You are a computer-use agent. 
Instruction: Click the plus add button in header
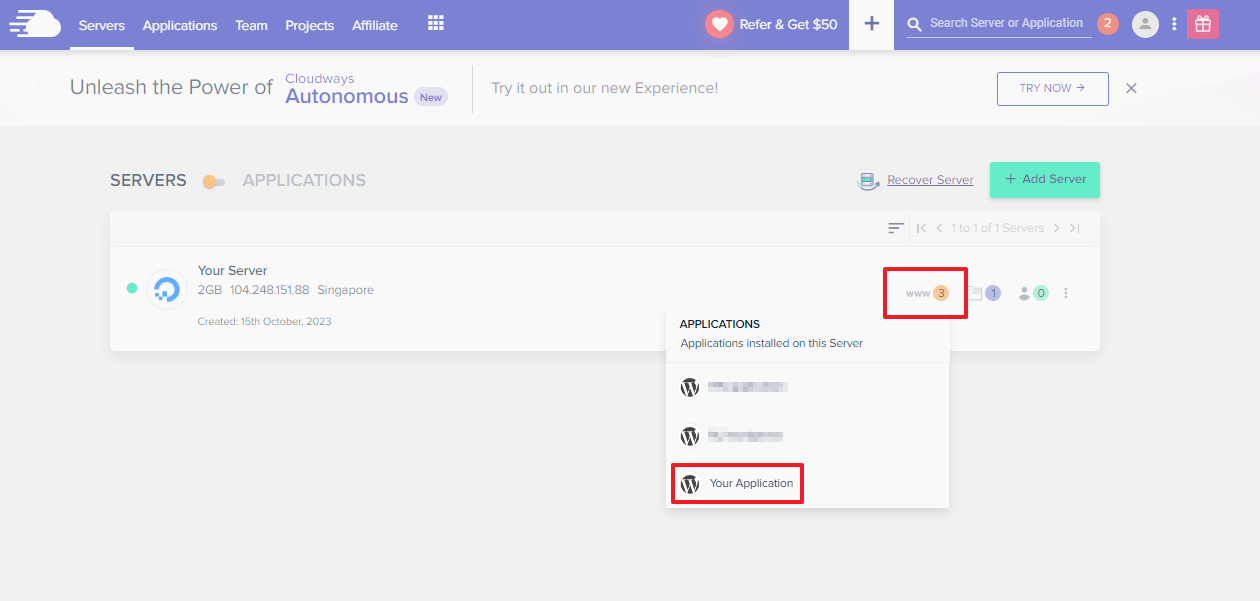(x=872, y=24)
